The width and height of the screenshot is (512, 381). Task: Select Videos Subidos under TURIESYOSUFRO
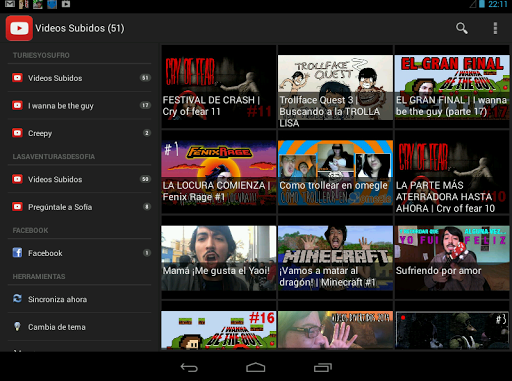point(79,78)
